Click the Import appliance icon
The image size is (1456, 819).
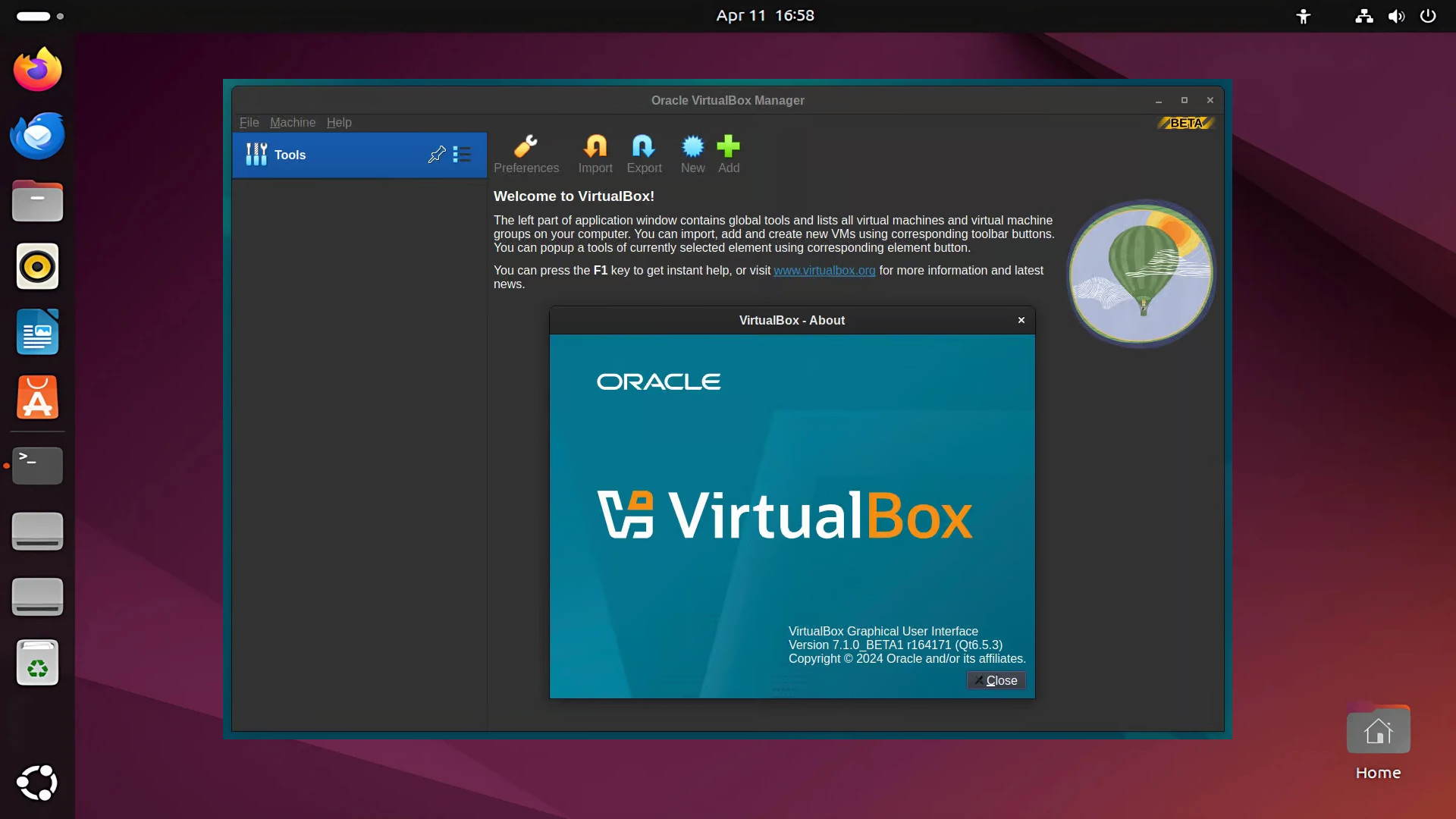595,154
